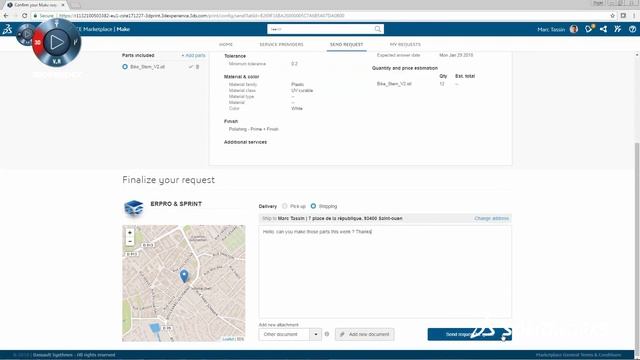Select the Shipping delivery option

coord(313,206)
